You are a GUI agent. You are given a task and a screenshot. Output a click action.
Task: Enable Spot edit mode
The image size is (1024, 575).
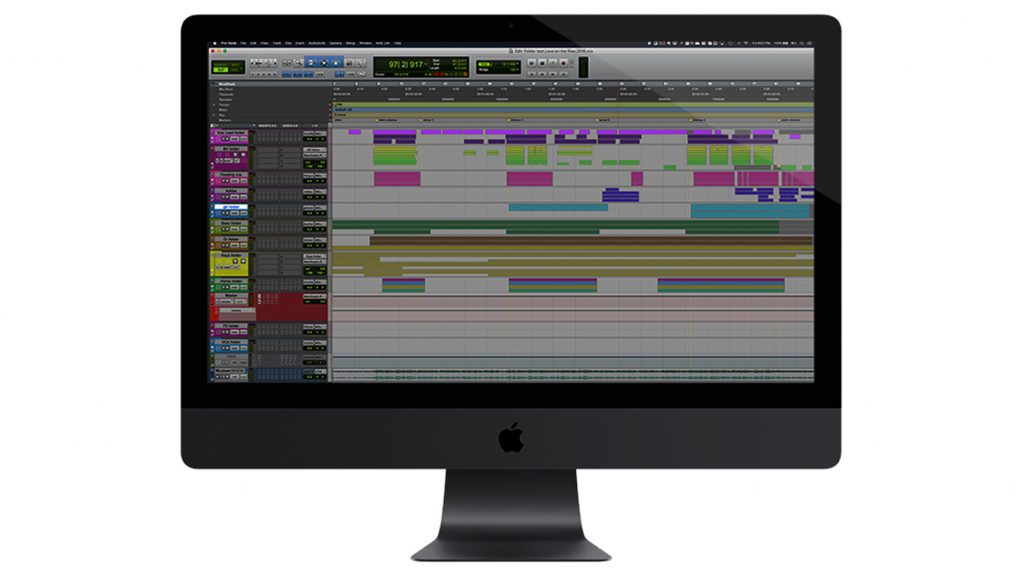(x=236, y=64)
